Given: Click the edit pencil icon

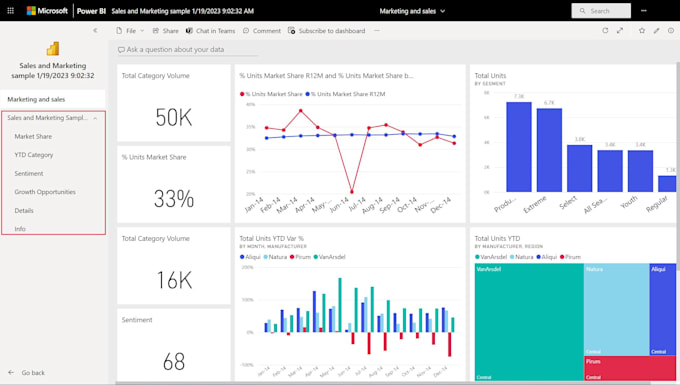Looking at the screenshot, I should tap(657, 30).
